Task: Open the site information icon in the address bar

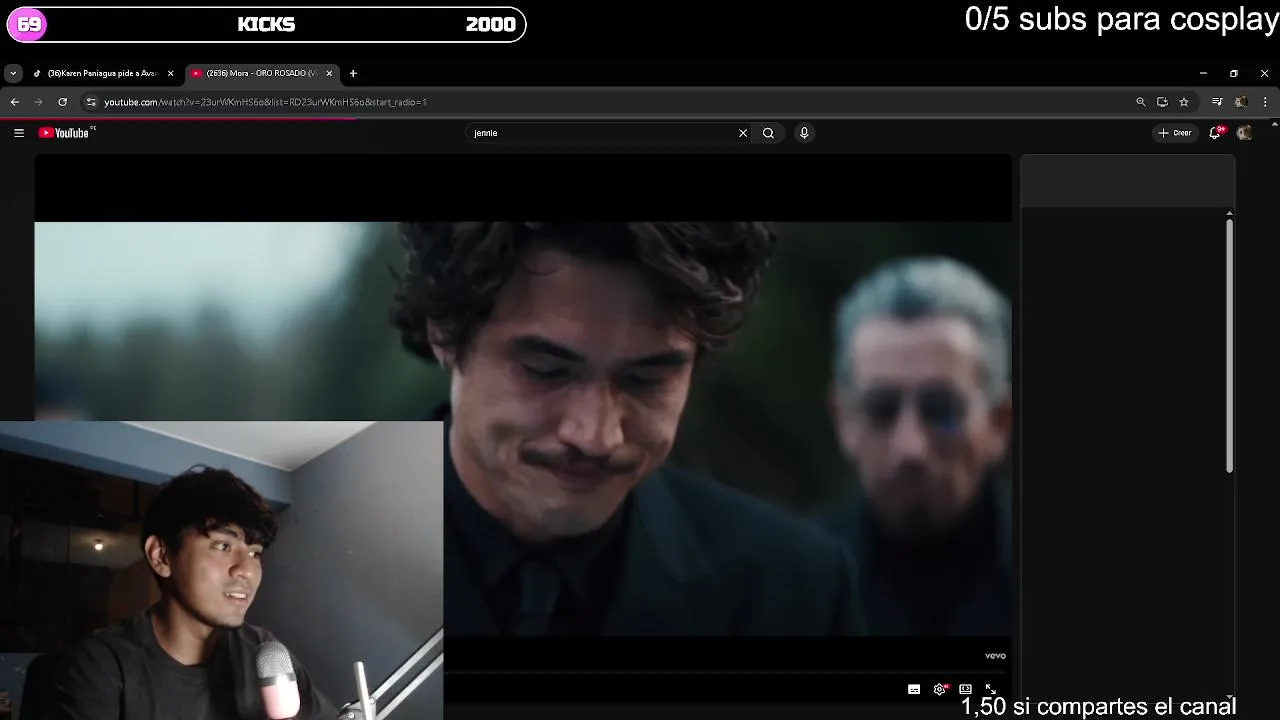Action: pyautogui.click(x=91, y=102)
